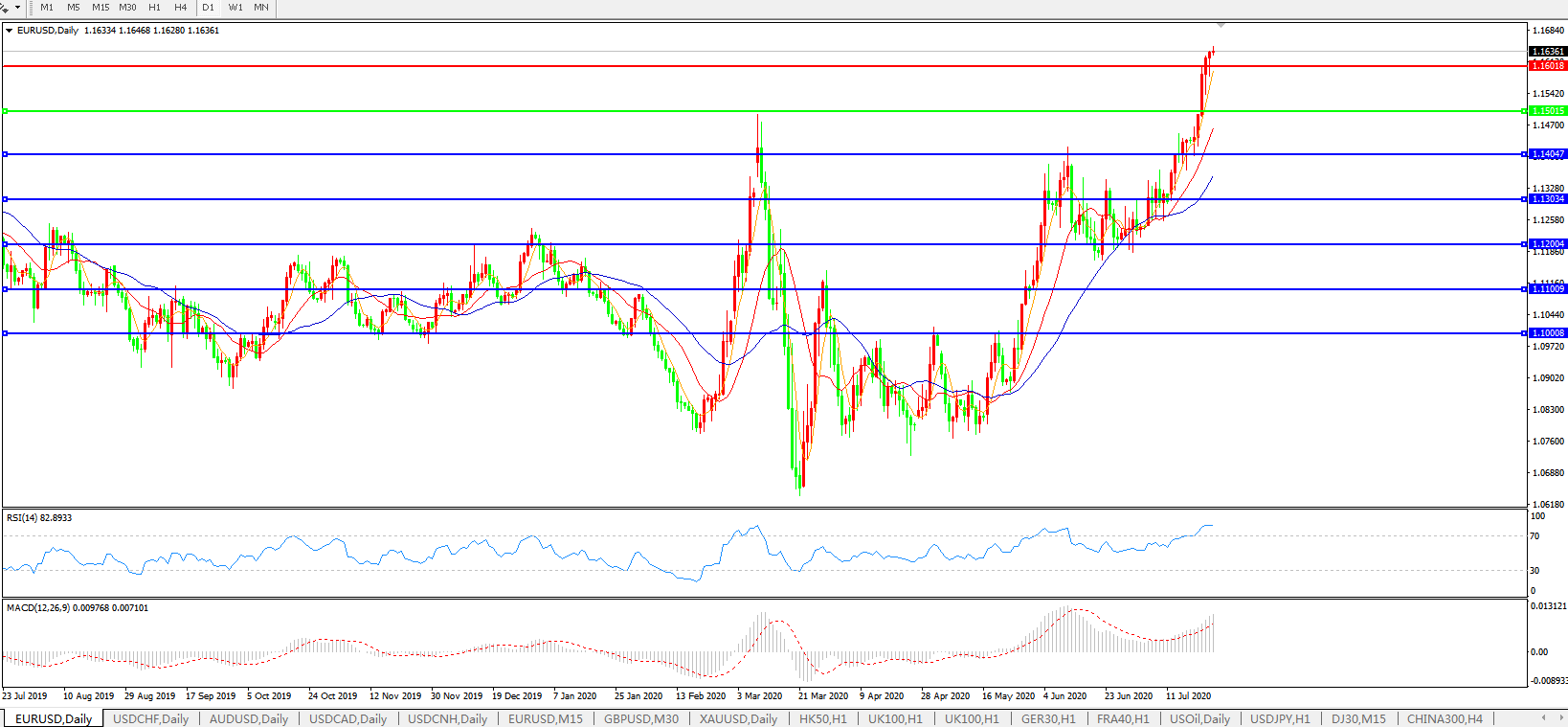The height and width of the screenshot is (727, 1568).
Task: Open dropdown arrow beside drawing tool icon
Action: (x=17, y=8)
